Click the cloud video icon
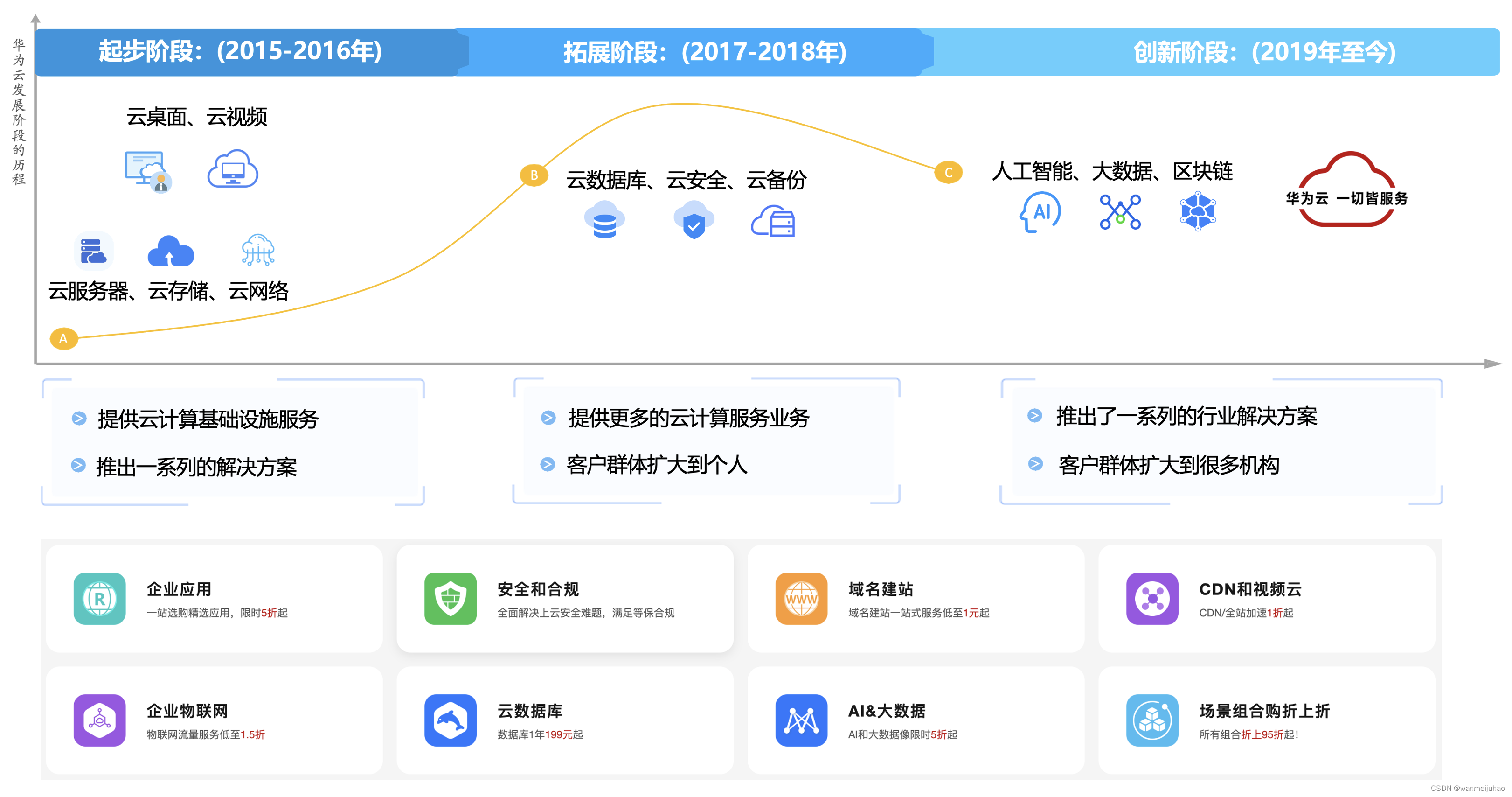The image size is (1512, 797). 233,168
